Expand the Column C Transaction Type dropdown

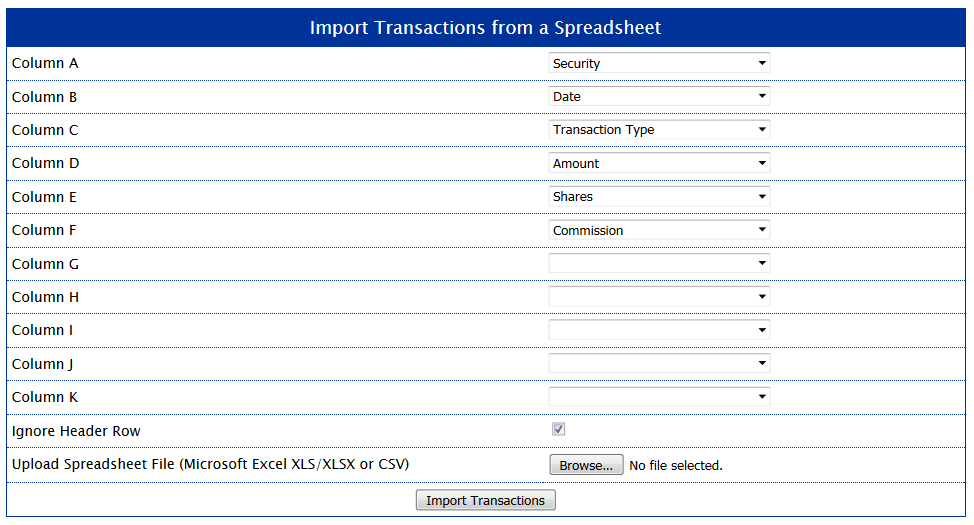point(659,130)
